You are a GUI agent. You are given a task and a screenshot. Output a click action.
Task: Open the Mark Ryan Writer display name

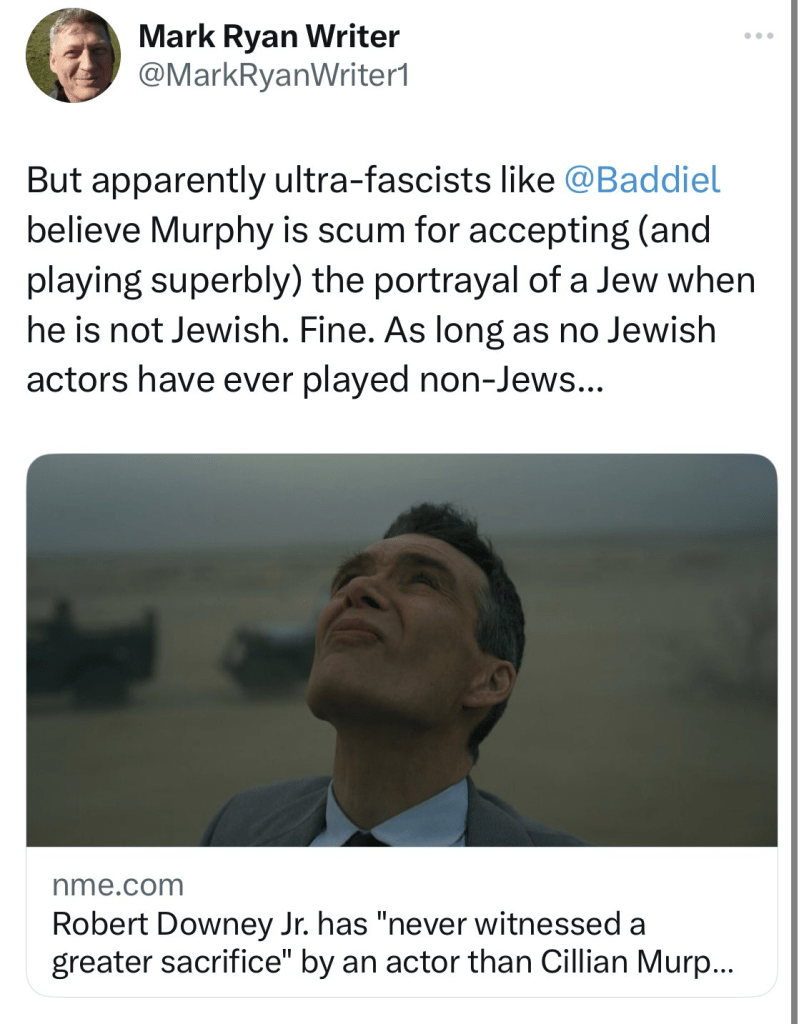click(x=268, y=37)
